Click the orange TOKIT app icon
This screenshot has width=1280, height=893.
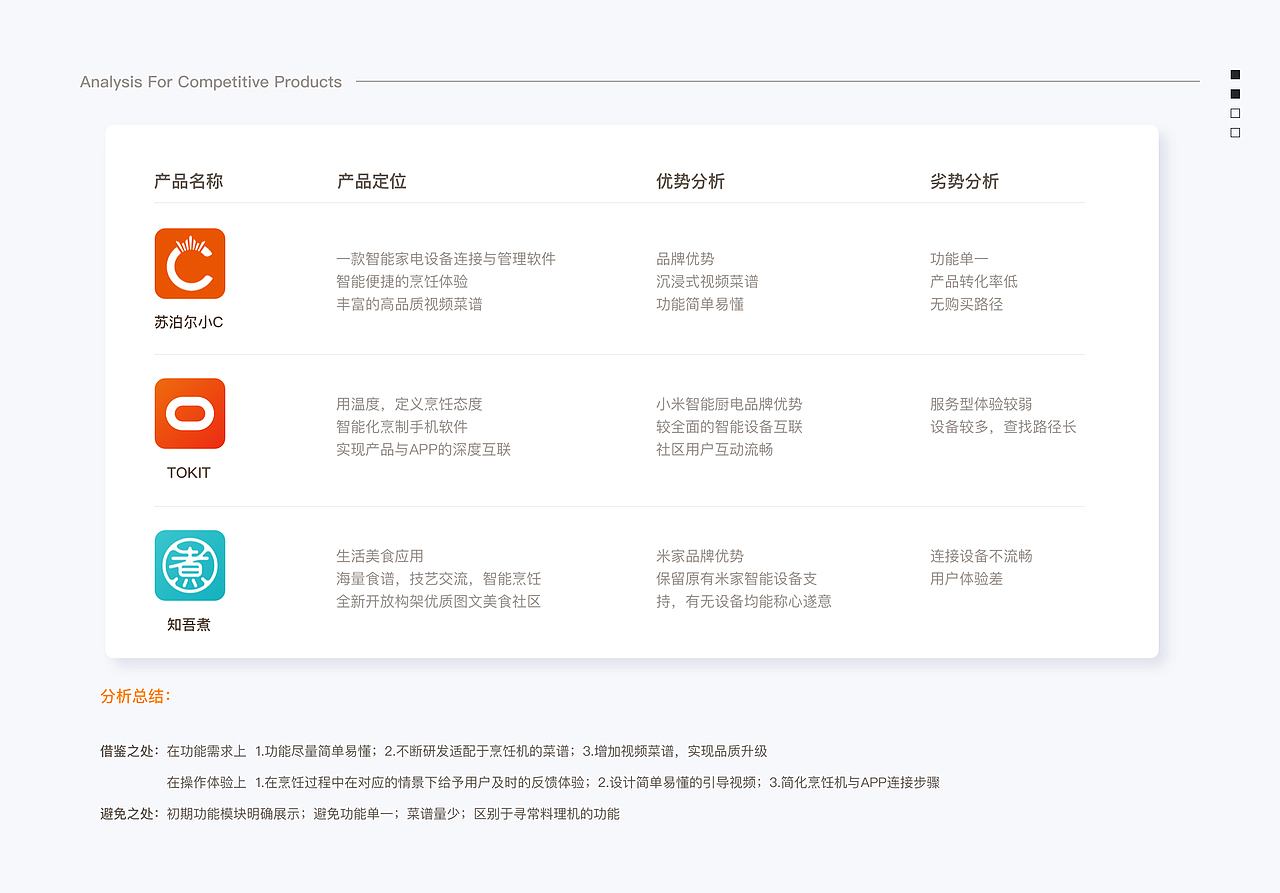(x=190, y=413)
